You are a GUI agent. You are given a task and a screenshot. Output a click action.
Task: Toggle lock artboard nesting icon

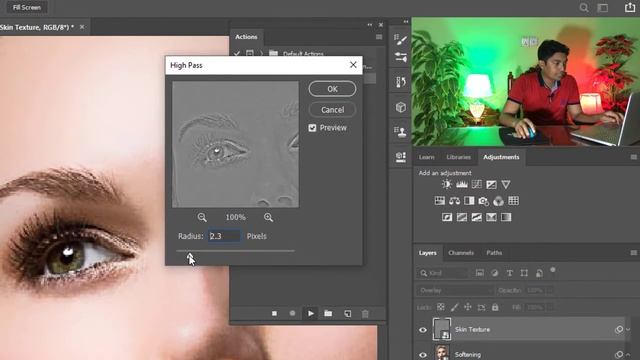pos(482,307)
